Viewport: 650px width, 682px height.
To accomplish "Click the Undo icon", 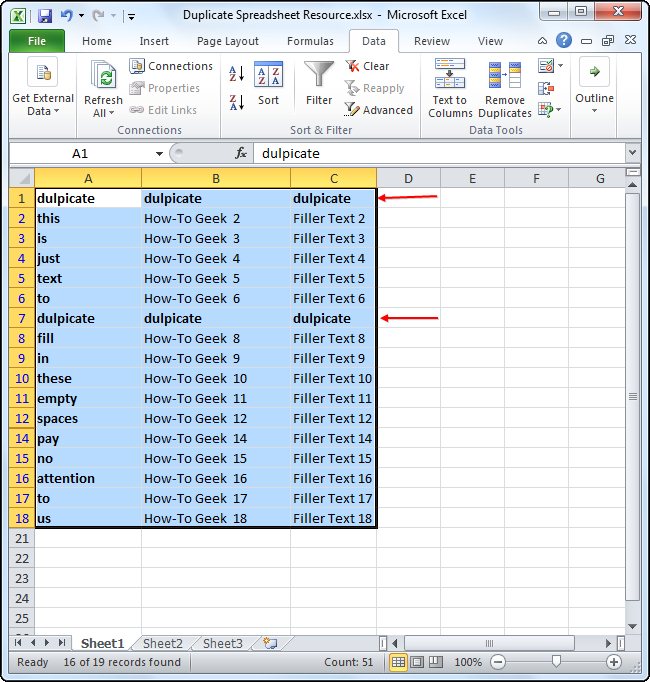I will pos(67,16).
